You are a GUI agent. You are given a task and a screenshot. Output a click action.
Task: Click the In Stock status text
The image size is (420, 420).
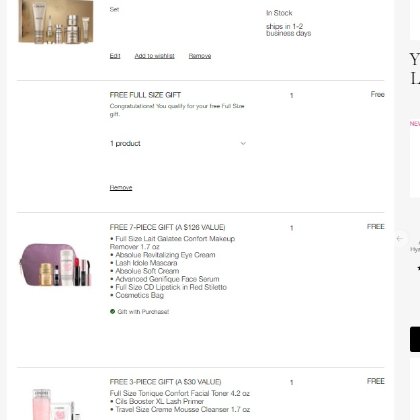point(279,13)
